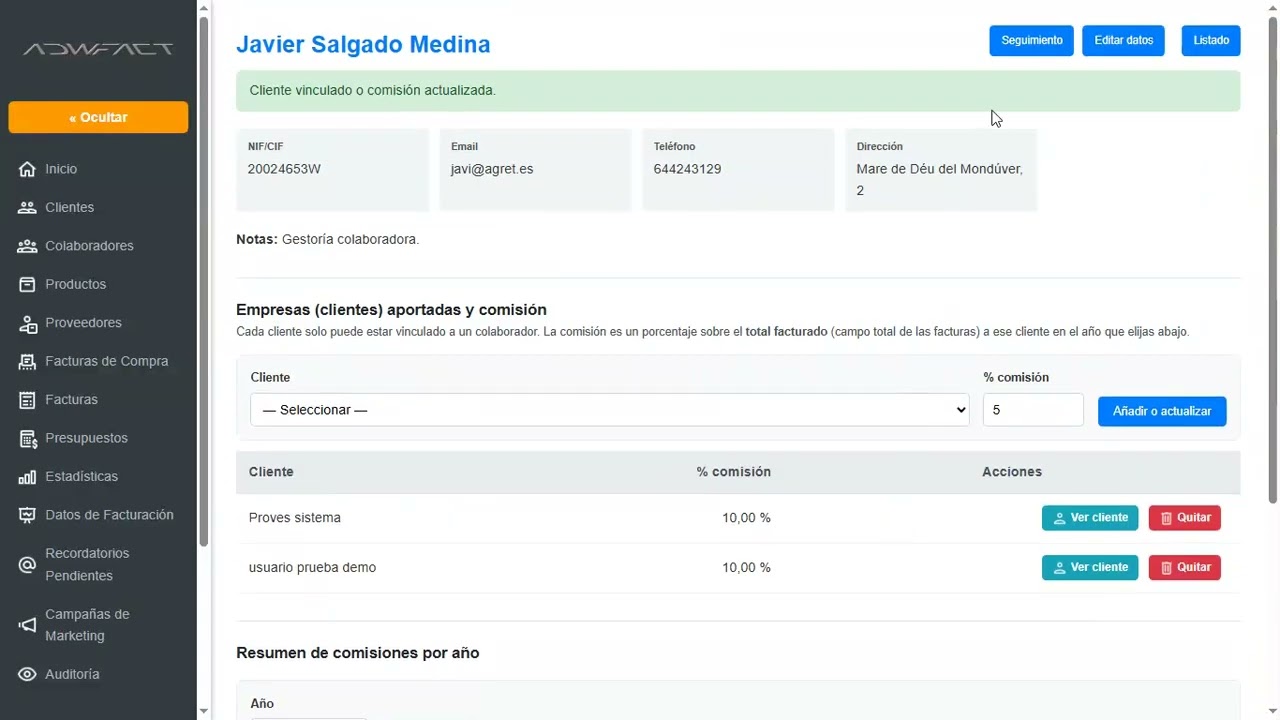The height and width of the screenshot is (720, 1280).
Task: Click the Estadísticas bar chart icon
Action: [x=27, y=477]
